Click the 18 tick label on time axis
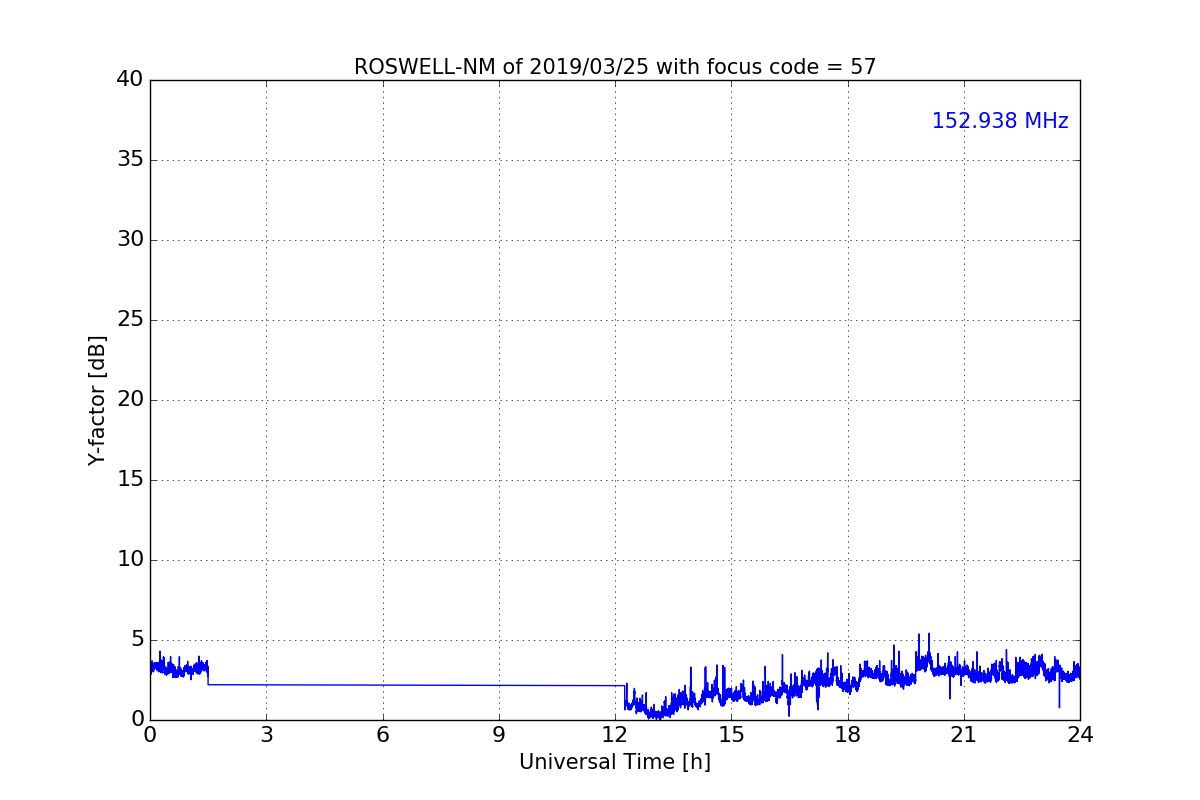Image resolution: width=1200 pixels, height=800 pixels. pos(848,735)
